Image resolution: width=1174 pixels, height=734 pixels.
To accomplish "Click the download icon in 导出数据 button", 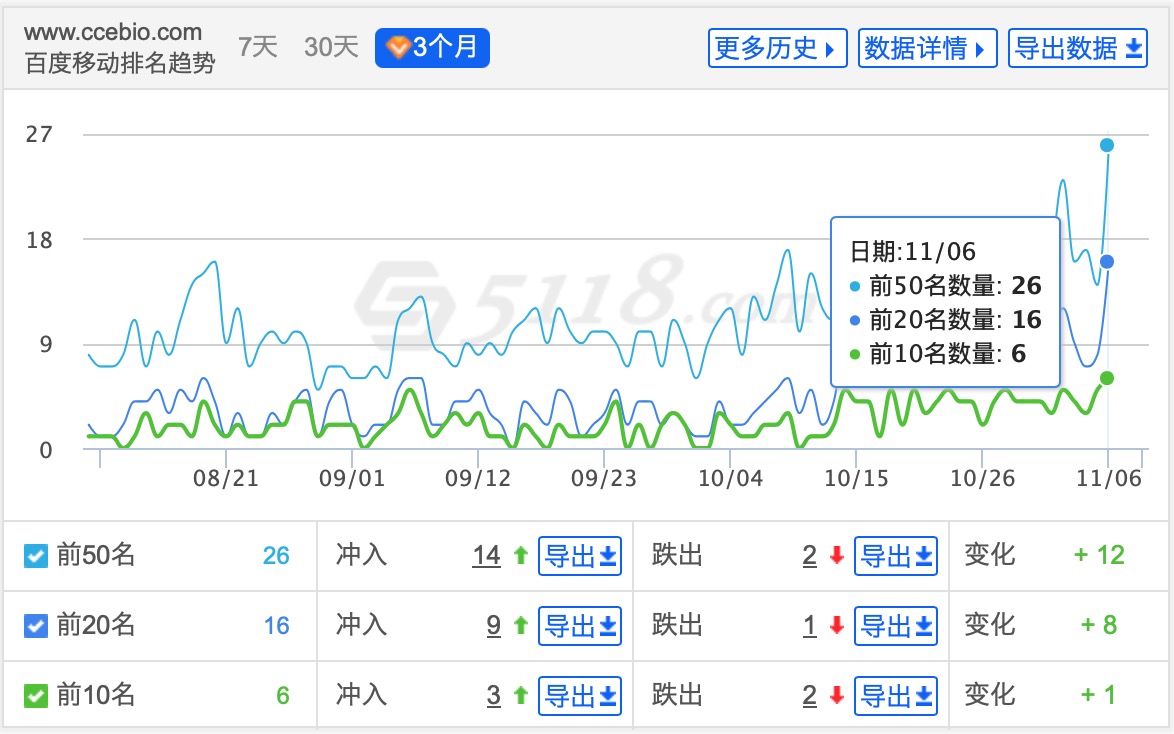I will point(1134,47).
